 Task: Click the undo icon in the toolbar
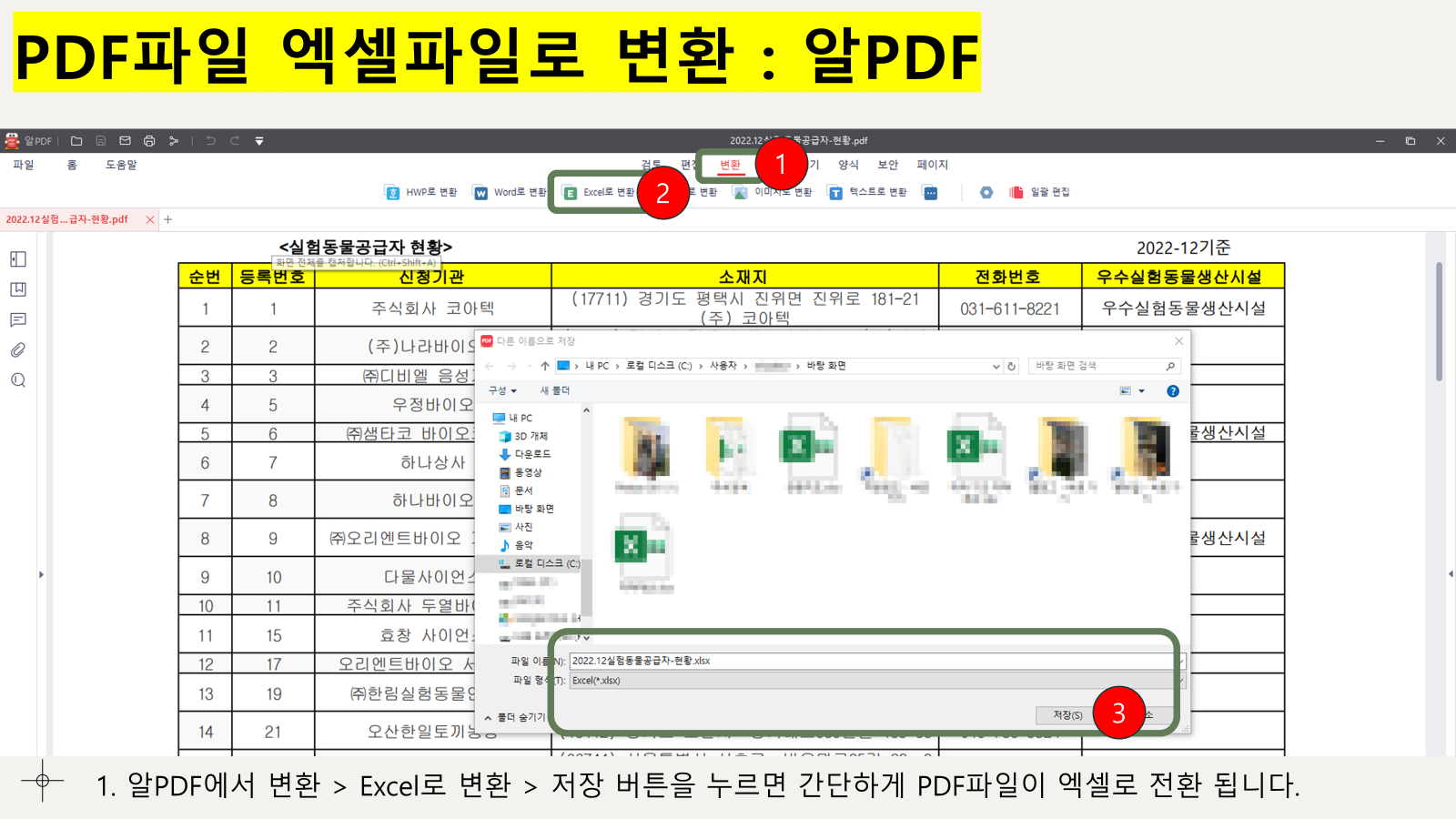click(212, 141)
